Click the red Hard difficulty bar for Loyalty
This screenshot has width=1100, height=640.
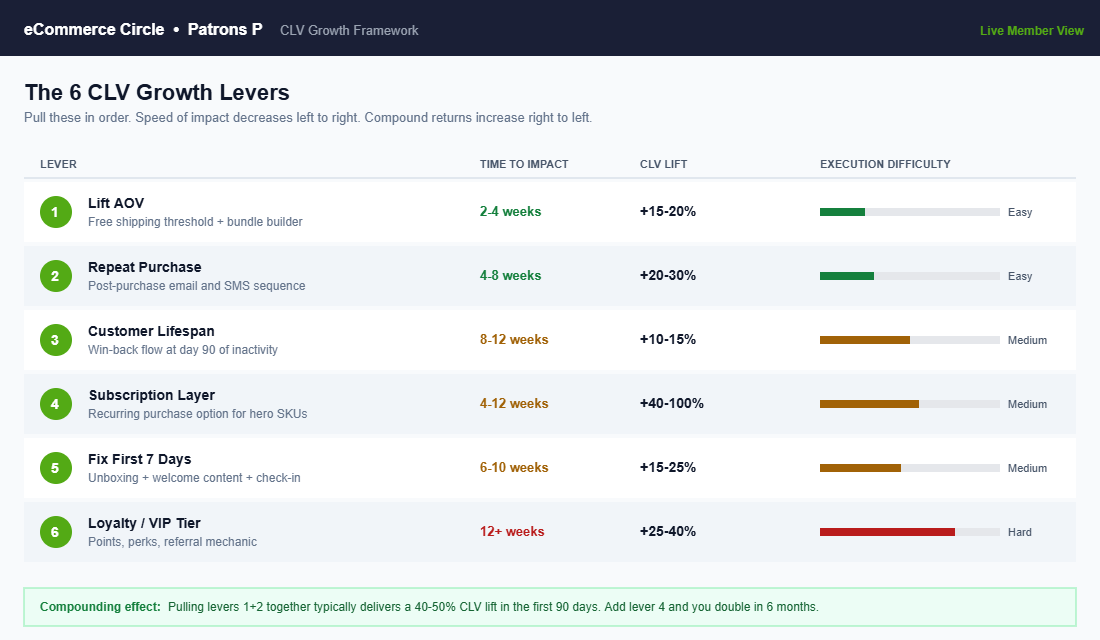click(x=888, y=531)
